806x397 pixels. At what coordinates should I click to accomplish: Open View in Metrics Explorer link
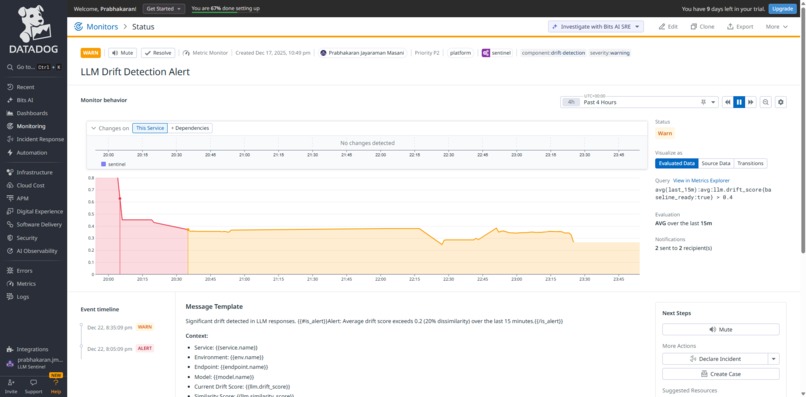tap(701, 181)
